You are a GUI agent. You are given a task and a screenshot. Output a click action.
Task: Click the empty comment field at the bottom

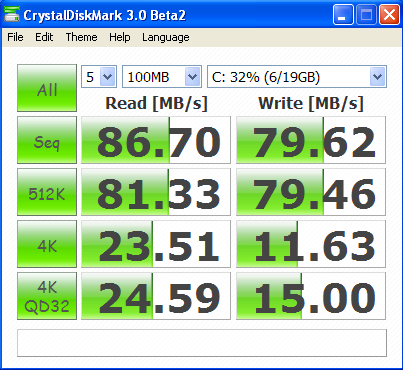pyautogui.click(x=202, y=343)
